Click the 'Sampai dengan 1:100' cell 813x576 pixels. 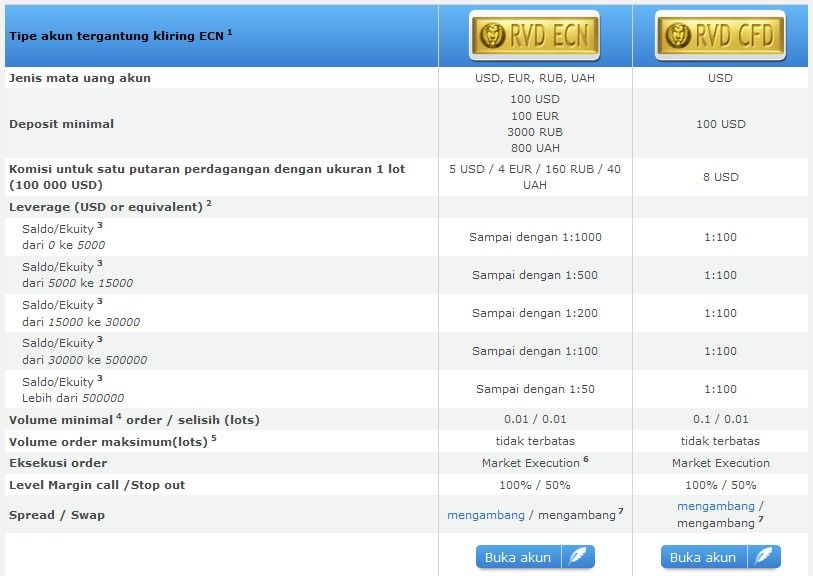click(x=535, y=351)
